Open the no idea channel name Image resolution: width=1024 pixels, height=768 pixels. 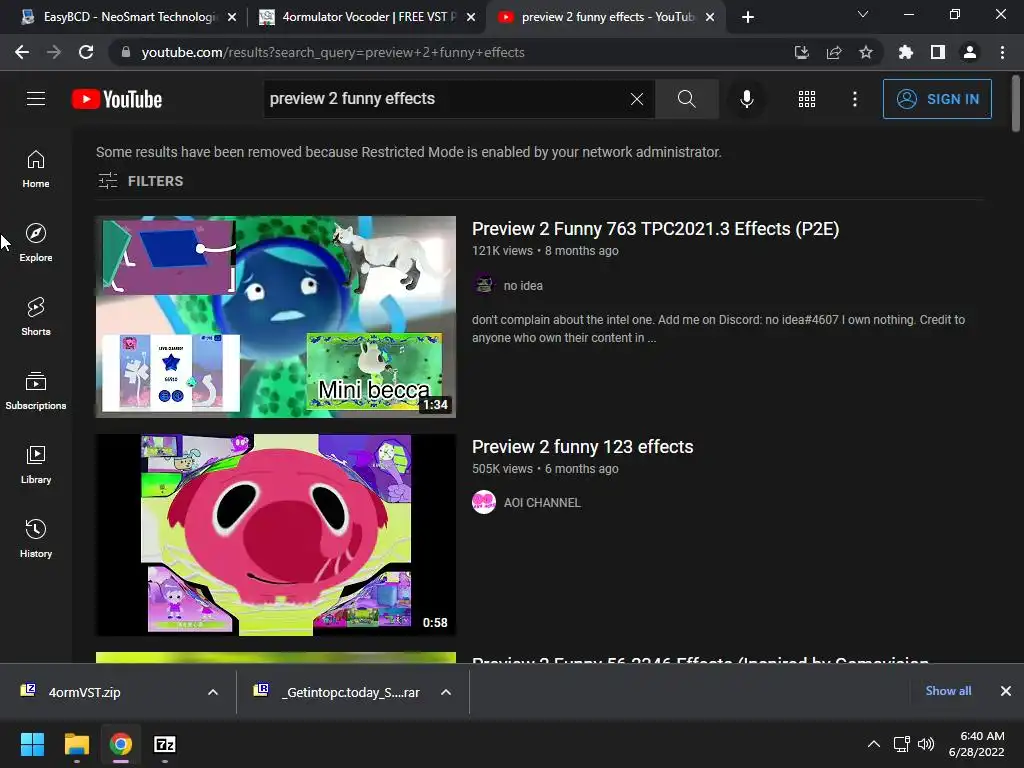click(x=523, y=285)
